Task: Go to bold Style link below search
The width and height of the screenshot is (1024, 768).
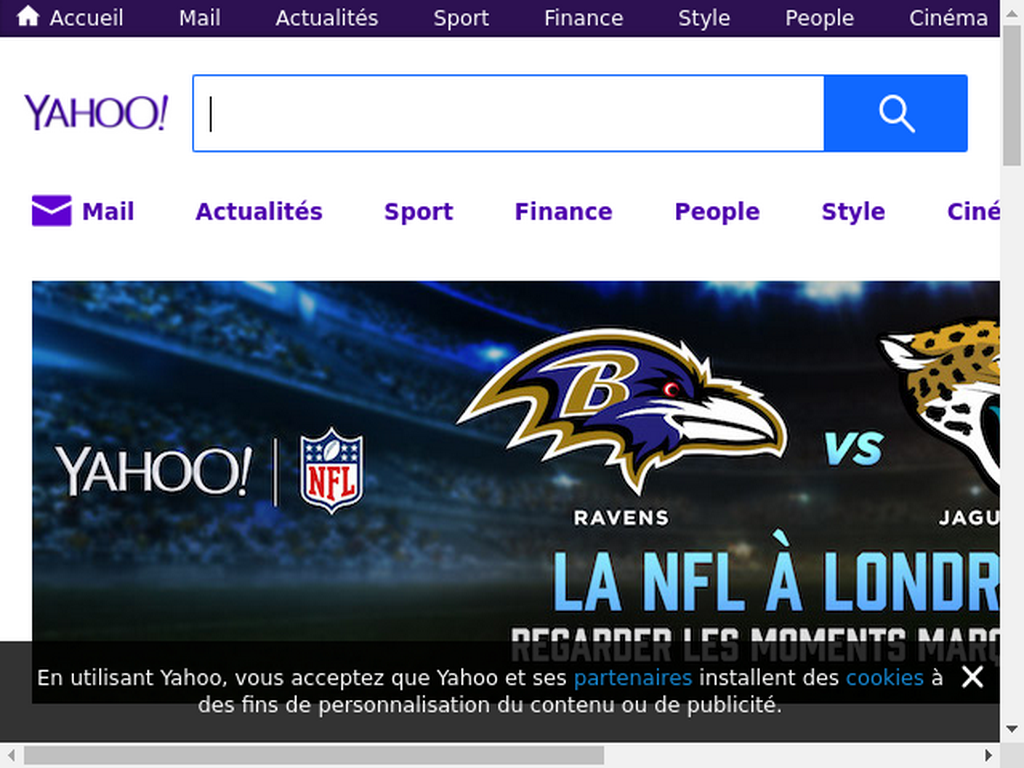Action: click(x=853, y=212)
